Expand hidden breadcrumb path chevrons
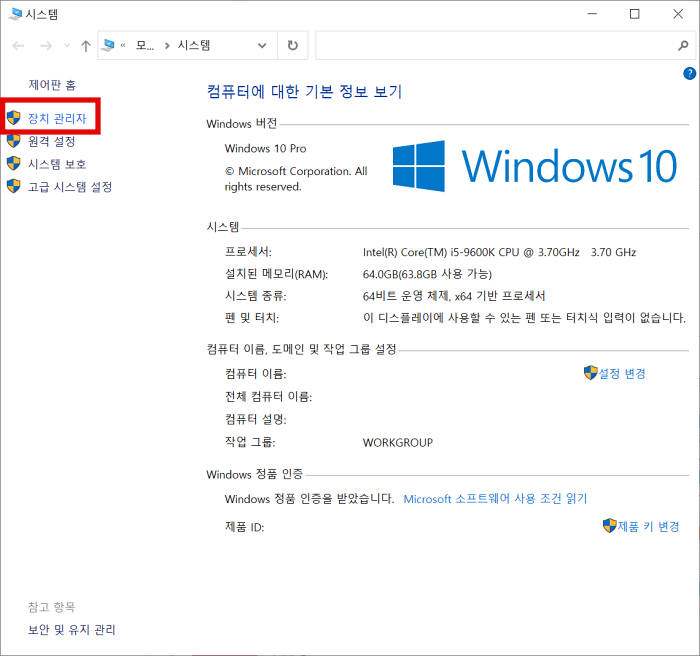Viewport: 700px width, 656px height. click(x=123, y=45)
